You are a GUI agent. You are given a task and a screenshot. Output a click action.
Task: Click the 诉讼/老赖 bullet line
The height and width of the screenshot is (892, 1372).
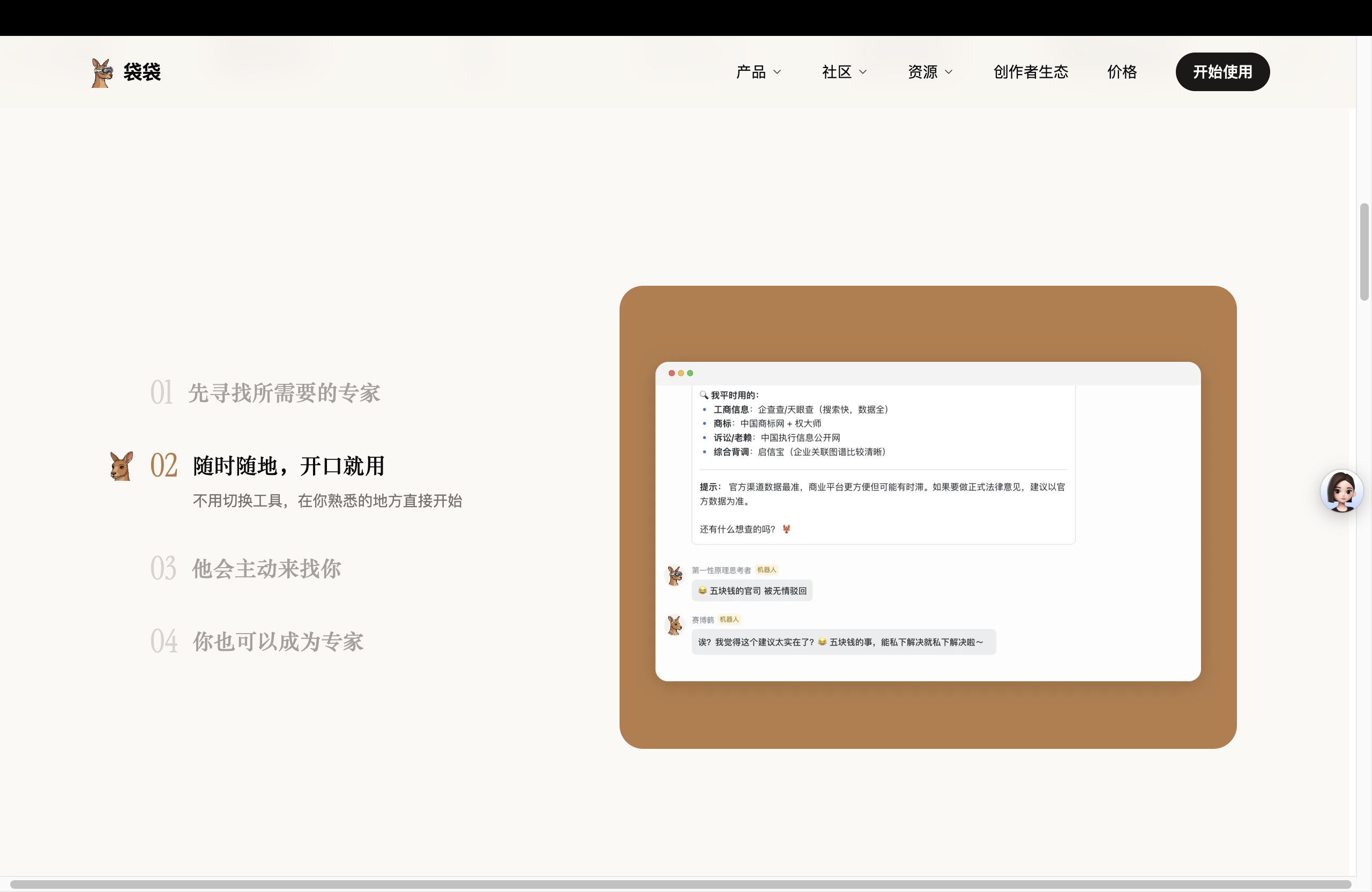[771, 437]
